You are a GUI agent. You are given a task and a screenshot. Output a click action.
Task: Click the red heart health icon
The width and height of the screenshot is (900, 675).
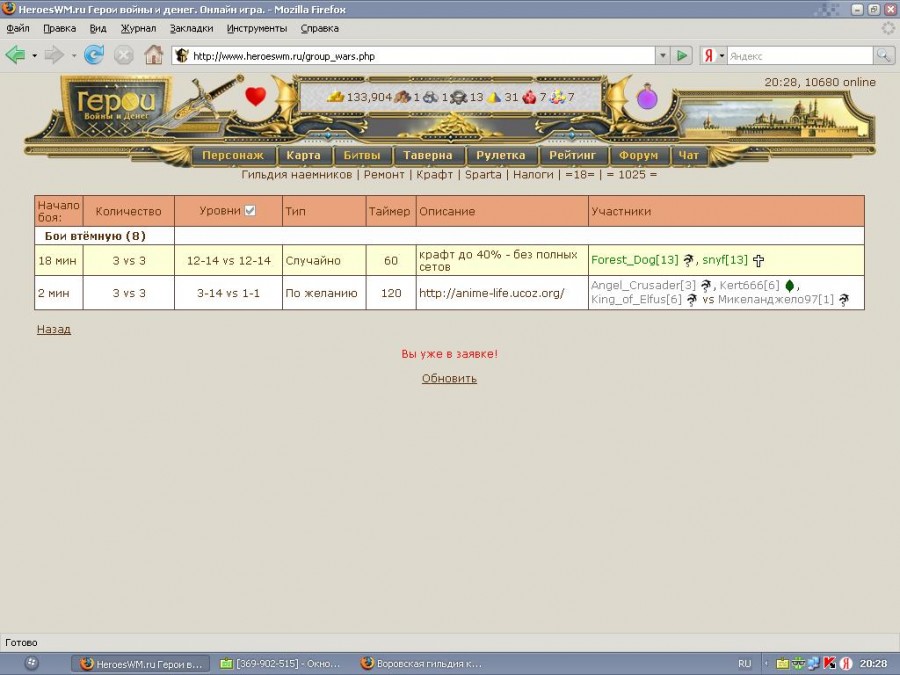[x=256, y=97]
